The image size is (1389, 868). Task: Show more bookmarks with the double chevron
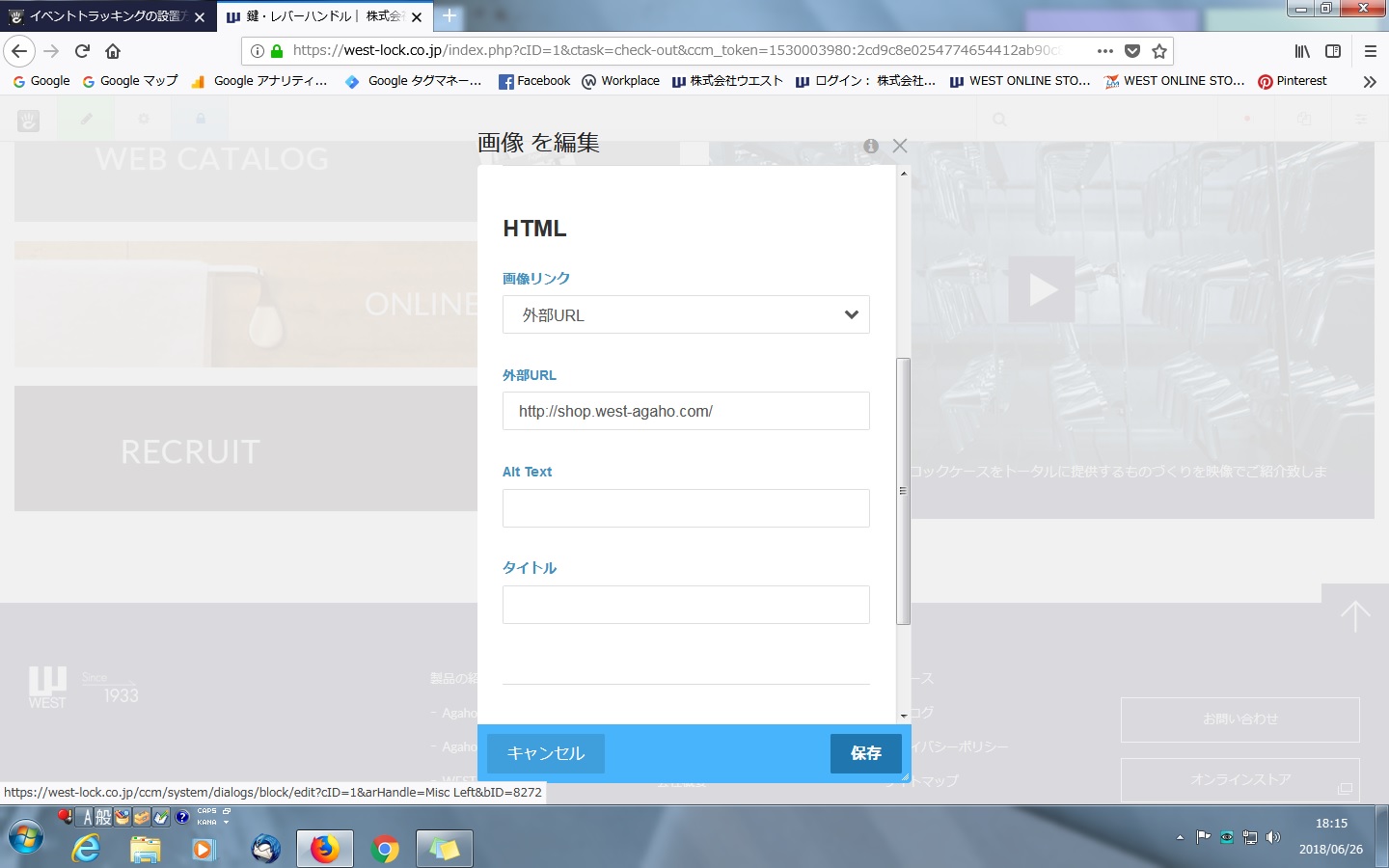tap(1370, 82)
